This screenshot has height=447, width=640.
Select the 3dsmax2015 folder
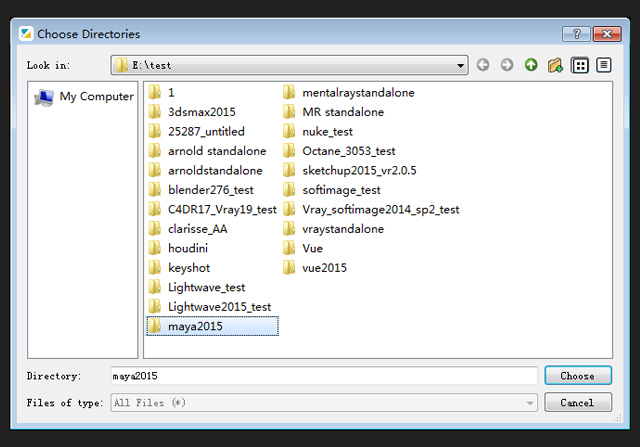coord(192,112)
